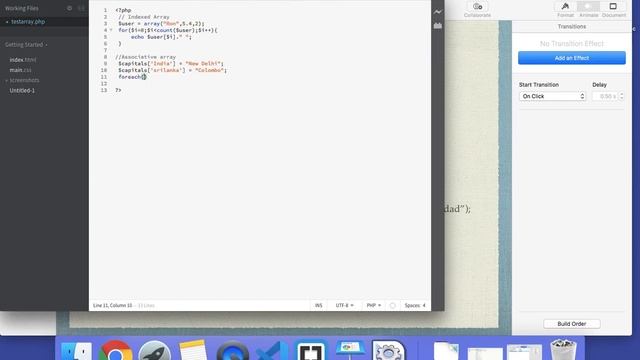Image resolution: width=640 pixels, height=360 pixels.
Task: Open the Trash in the Dock
Action: [x=563, y=350]
